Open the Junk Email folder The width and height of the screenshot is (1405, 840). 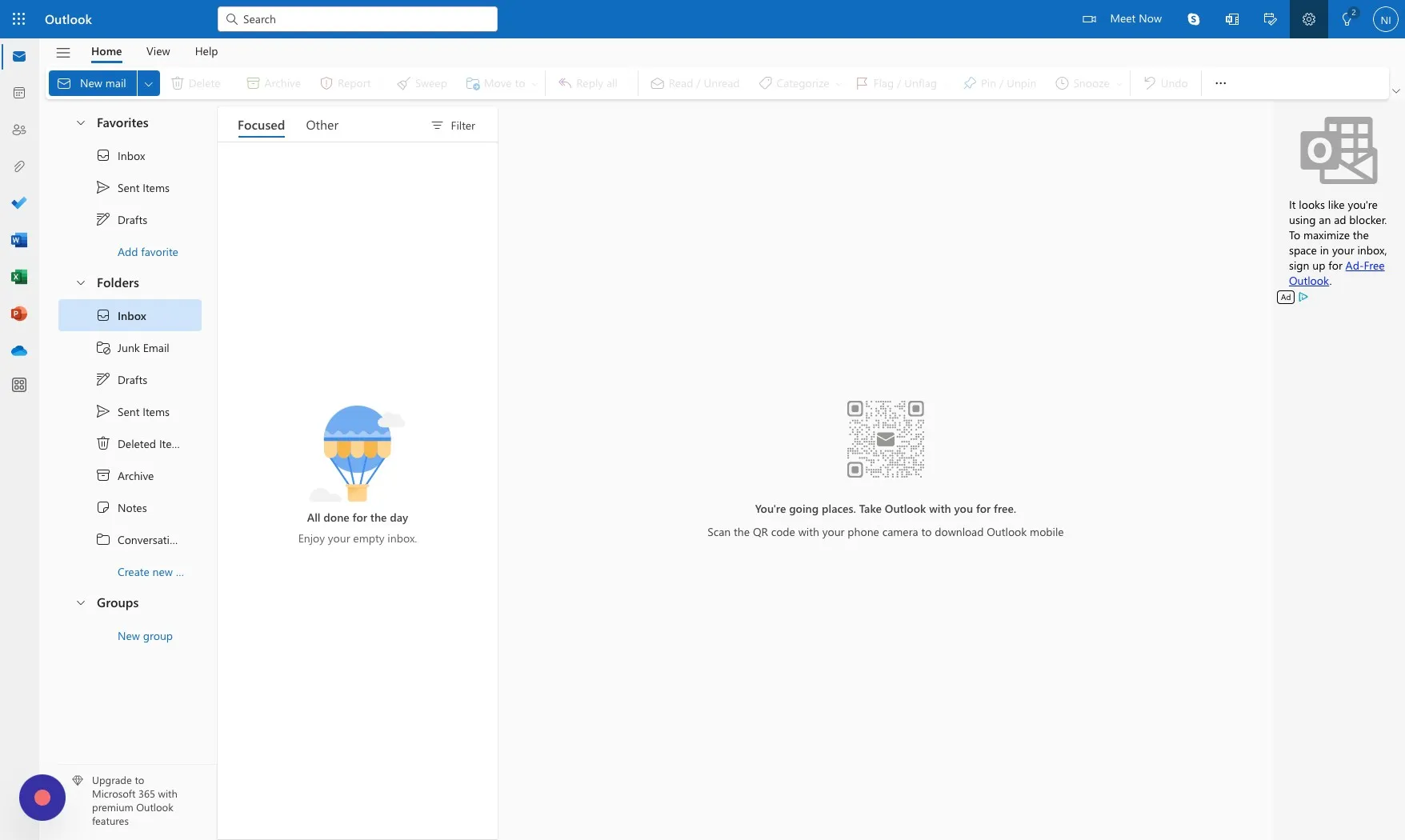130,348
